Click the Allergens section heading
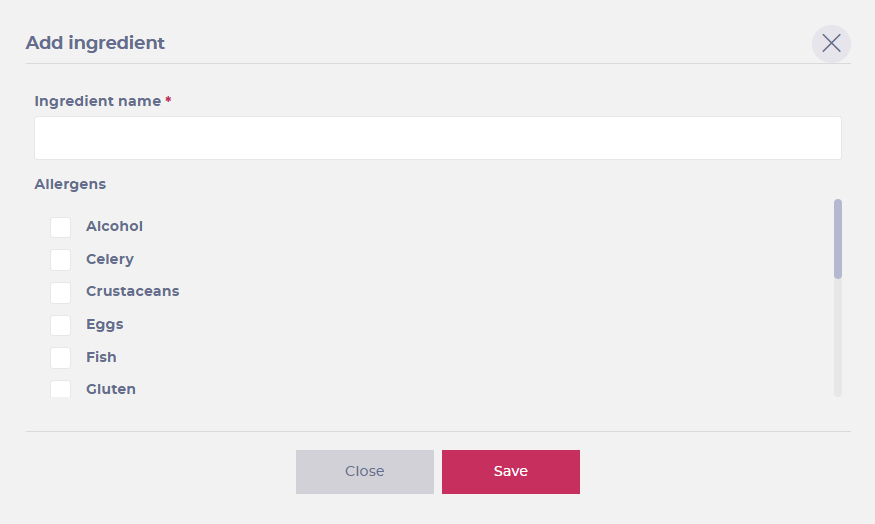Image resolution: width=875 pixels, height=524 pixels. click(70, 184)
